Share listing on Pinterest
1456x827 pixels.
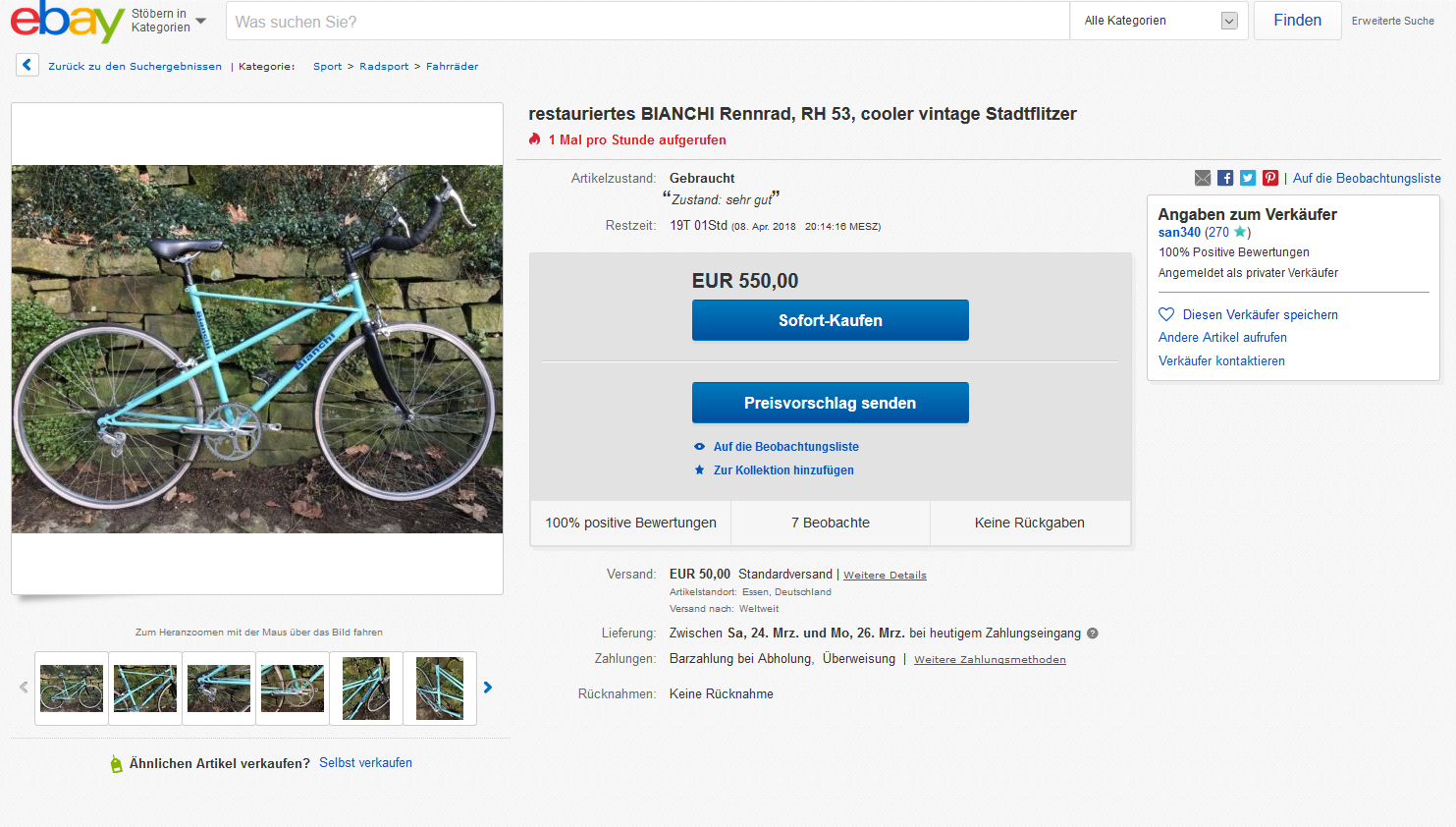click(1270, 178)
